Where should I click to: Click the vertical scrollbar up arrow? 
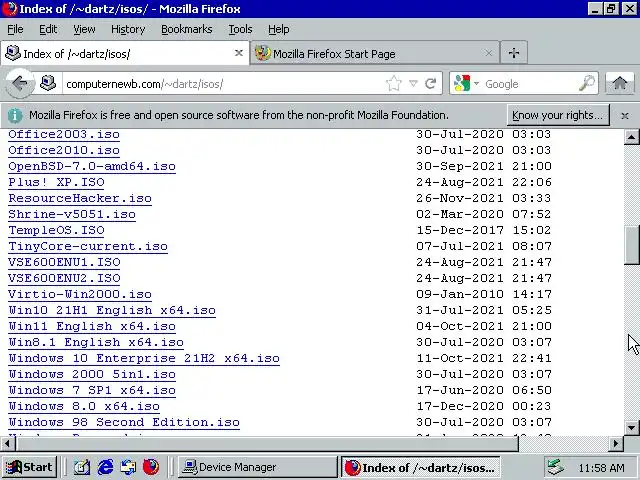pos(631,137)
